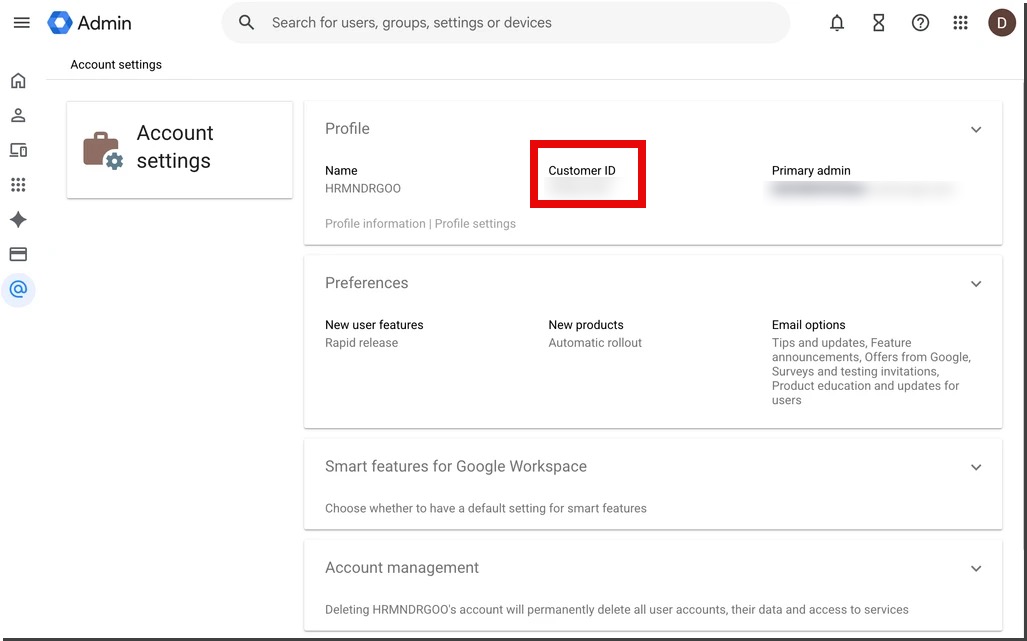Click New user features label
The image size is (1027, 641).
coord(374,325)
